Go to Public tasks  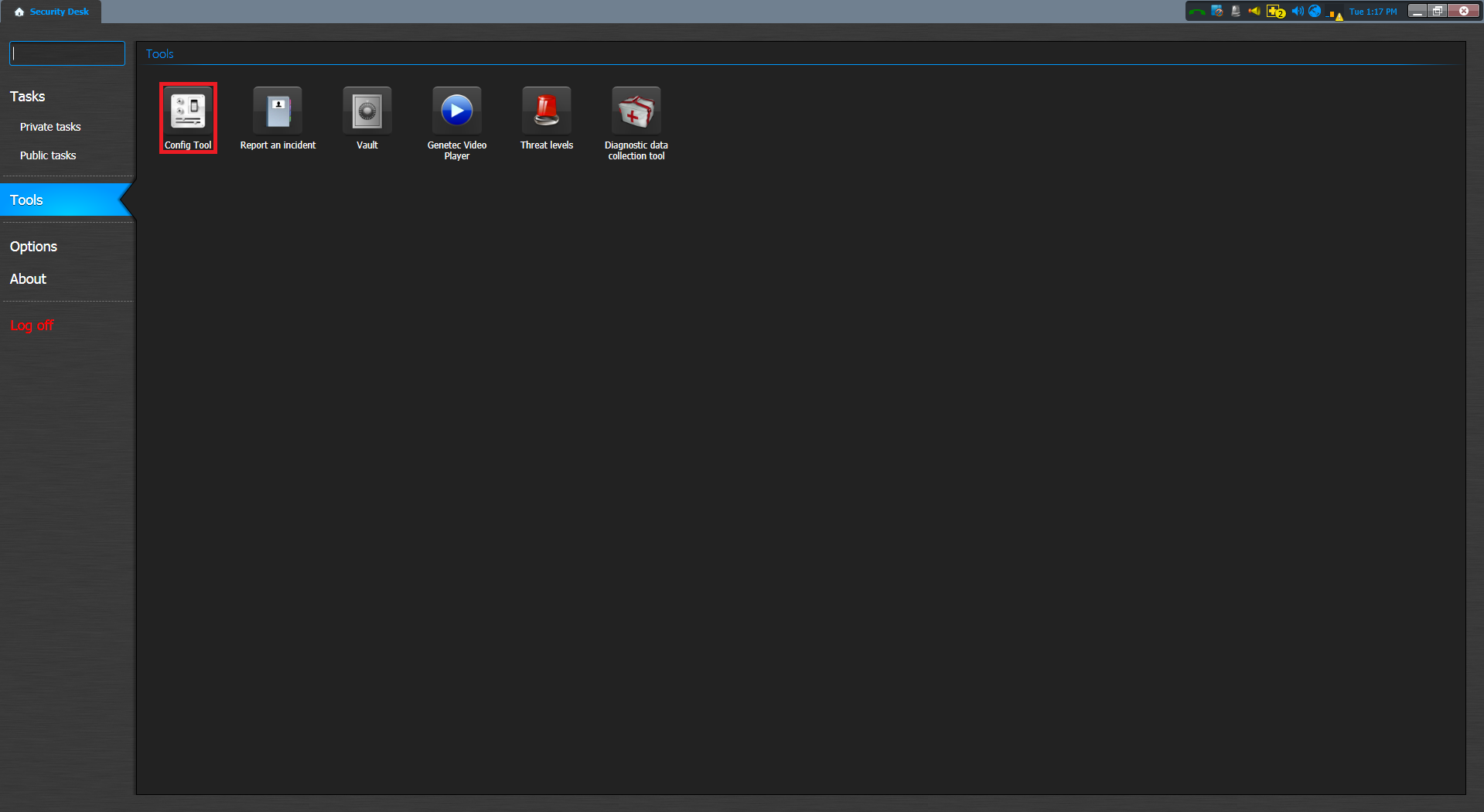(48, 155)
